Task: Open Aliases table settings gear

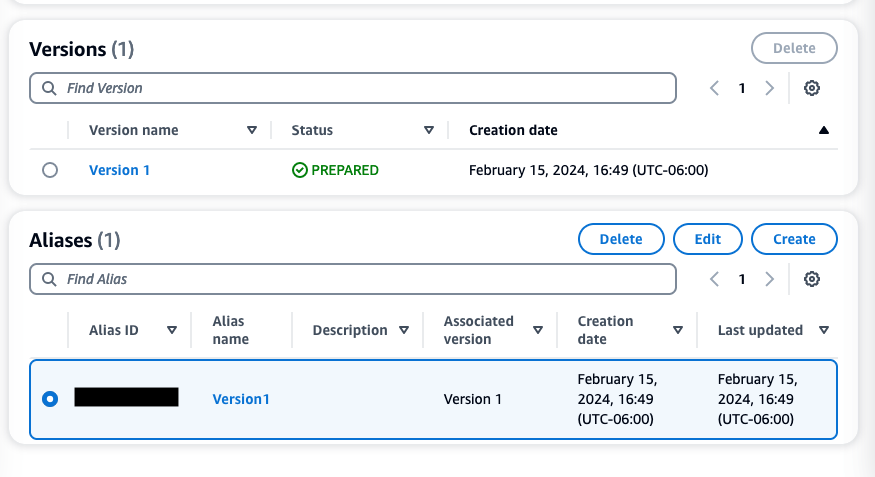Action: [x=812, y=279]
